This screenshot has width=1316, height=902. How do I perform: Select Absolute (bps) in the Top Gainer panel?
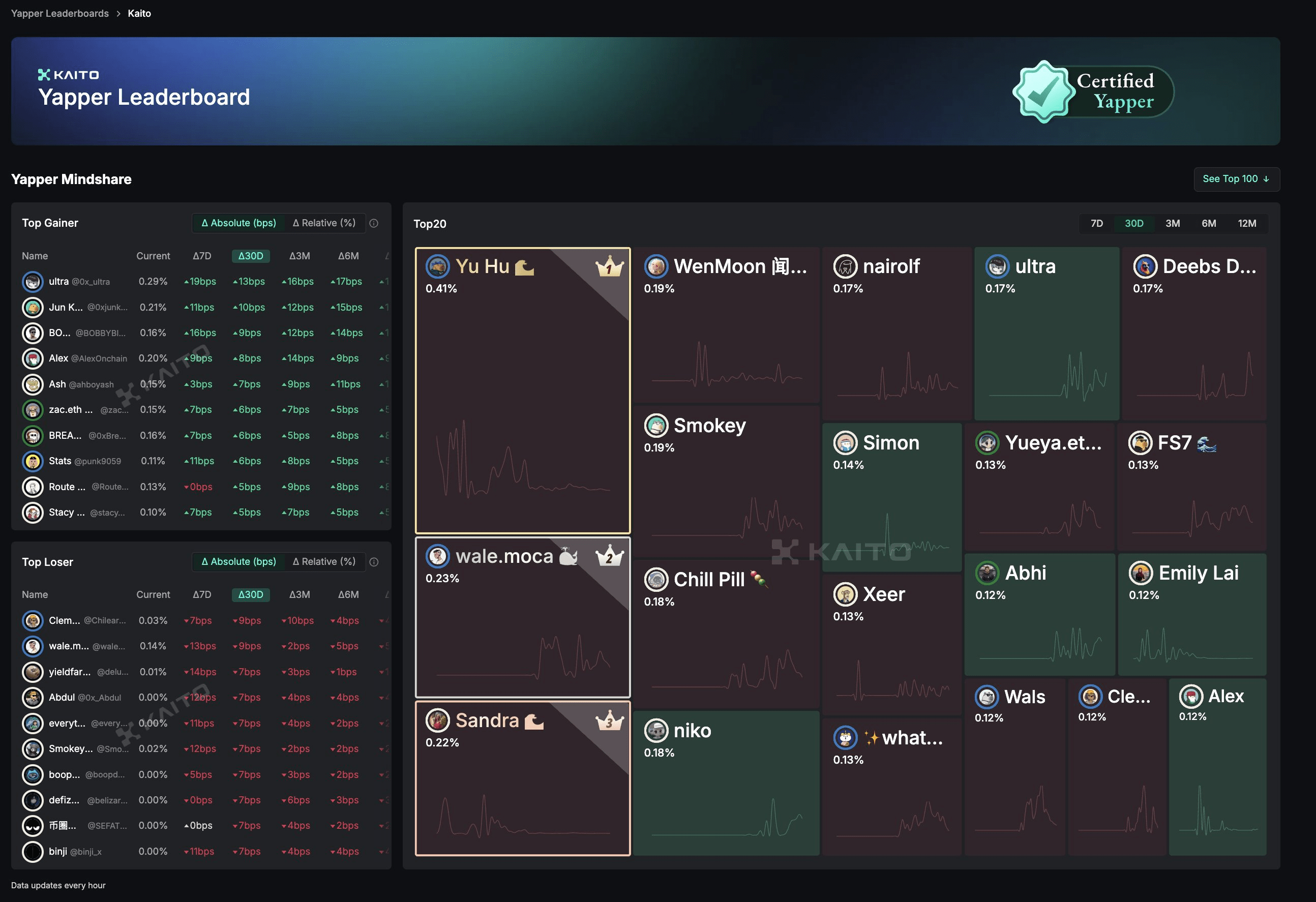click(x=239, y=223)
